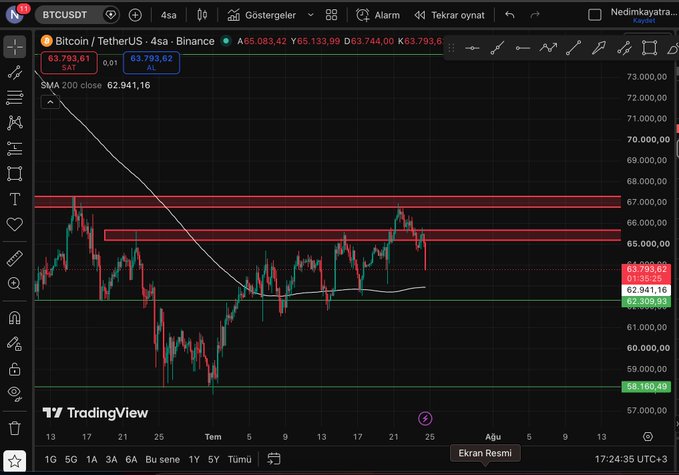Set date range to 6A
679x475 pixels.
tap(131, 459)
